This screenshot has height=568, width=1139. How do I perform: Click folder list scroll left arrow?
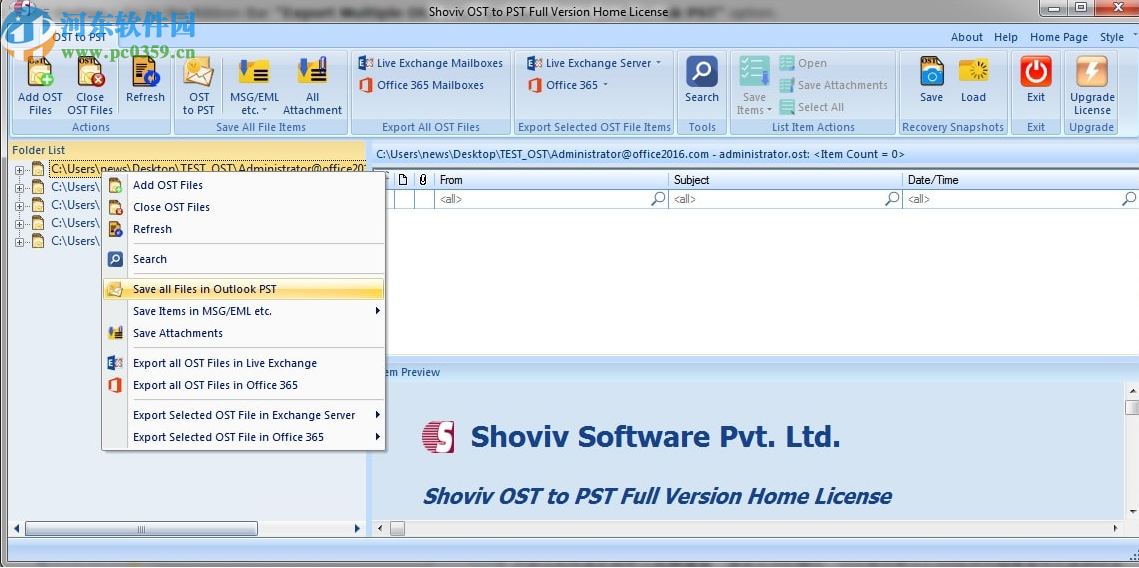[17, 529]
